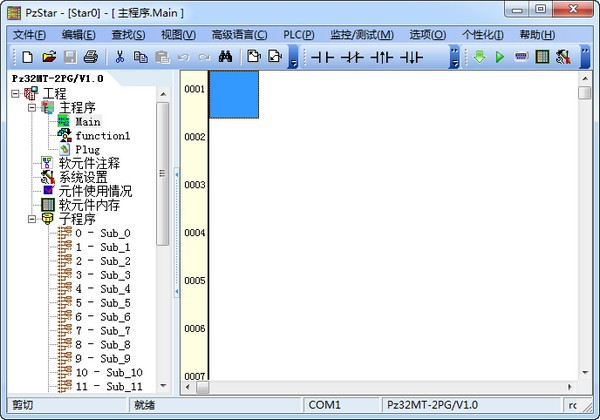Click the Cut scissors icon
The image size is (600, 420).
pos(120,57)
